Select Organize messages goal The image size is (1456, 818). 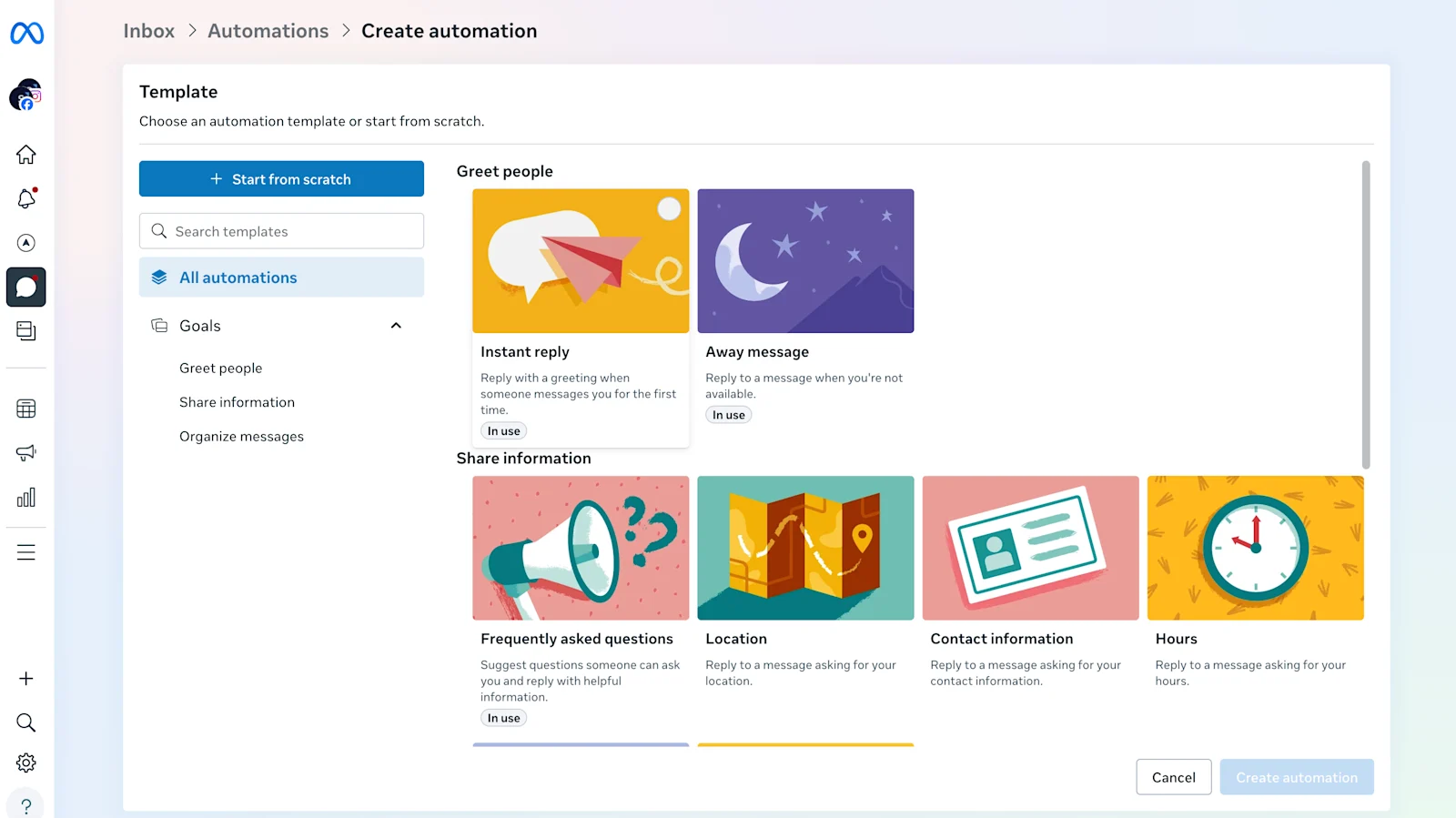[241, 437]
